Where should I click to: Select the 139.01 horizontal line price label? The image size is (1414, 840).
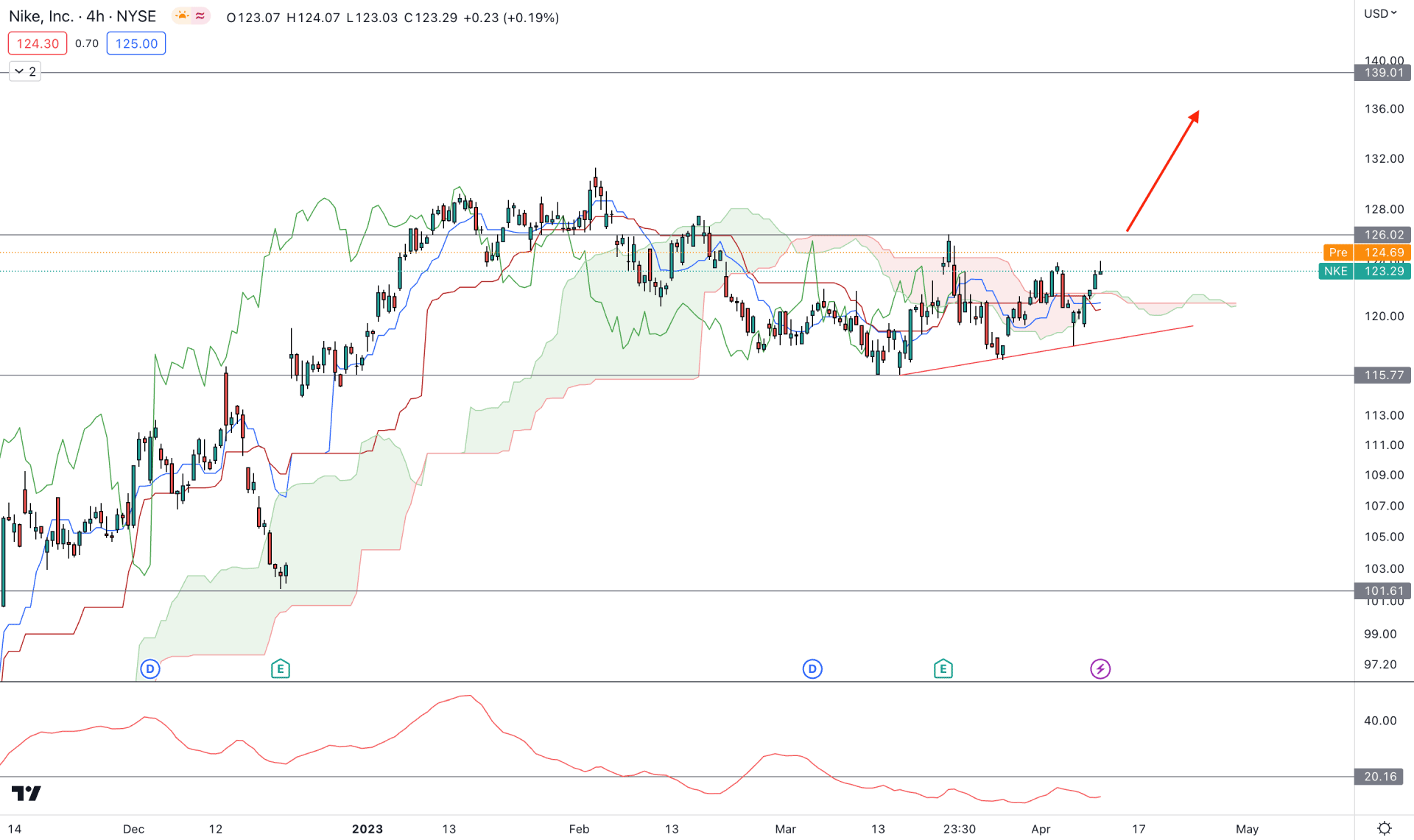[1383, 72]
